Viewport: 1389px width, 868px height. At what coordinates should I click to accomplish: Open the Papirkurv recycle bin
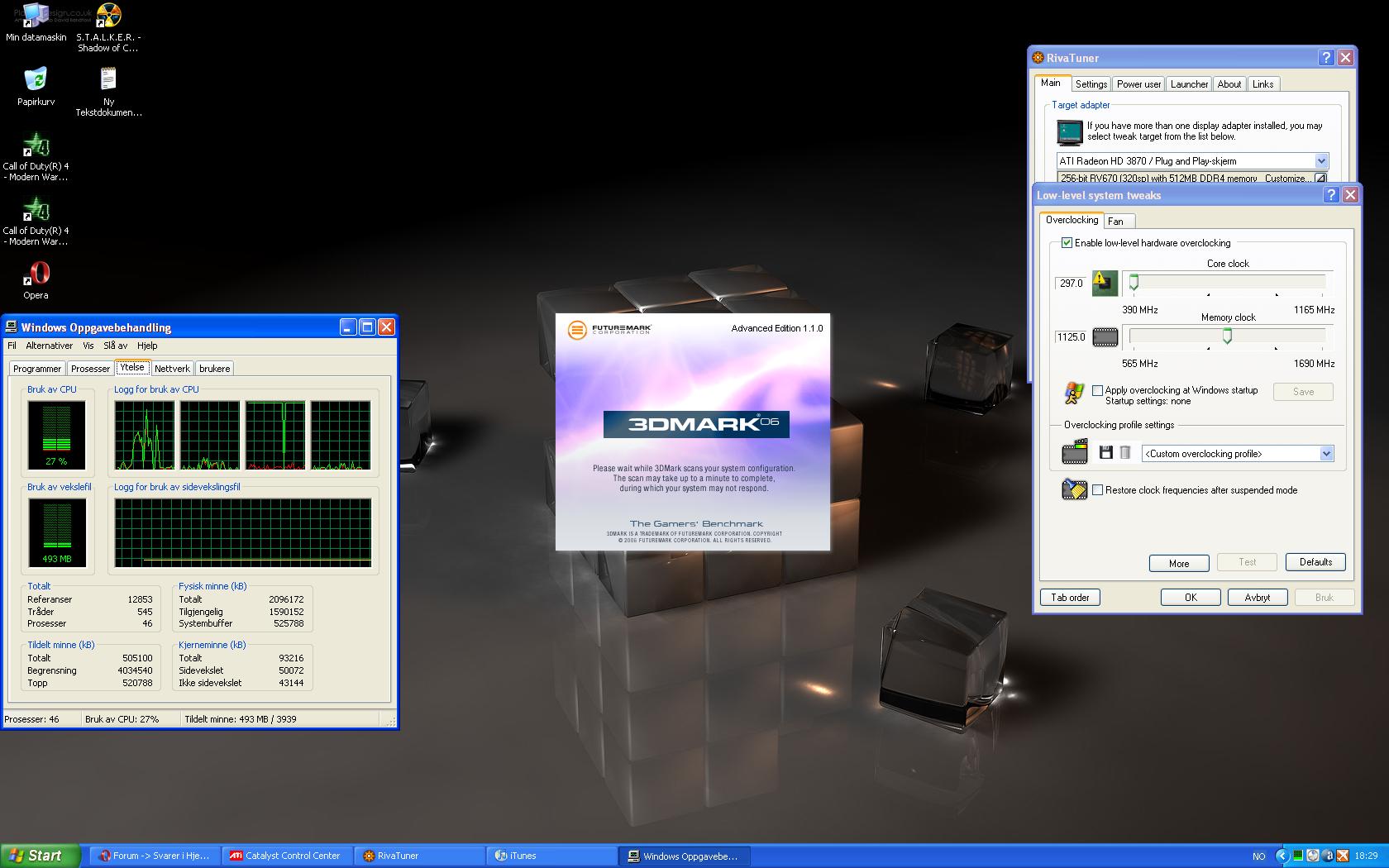[x=36, y=79]
